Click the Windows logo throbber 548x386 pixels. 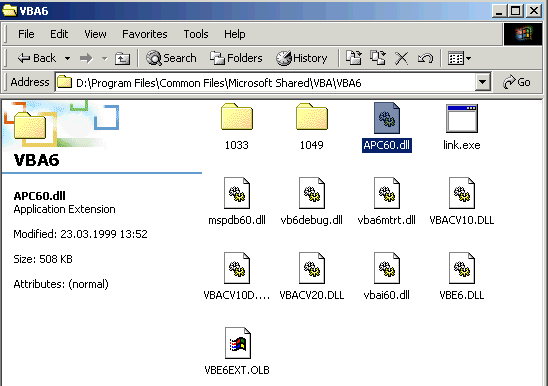(522, 34)
